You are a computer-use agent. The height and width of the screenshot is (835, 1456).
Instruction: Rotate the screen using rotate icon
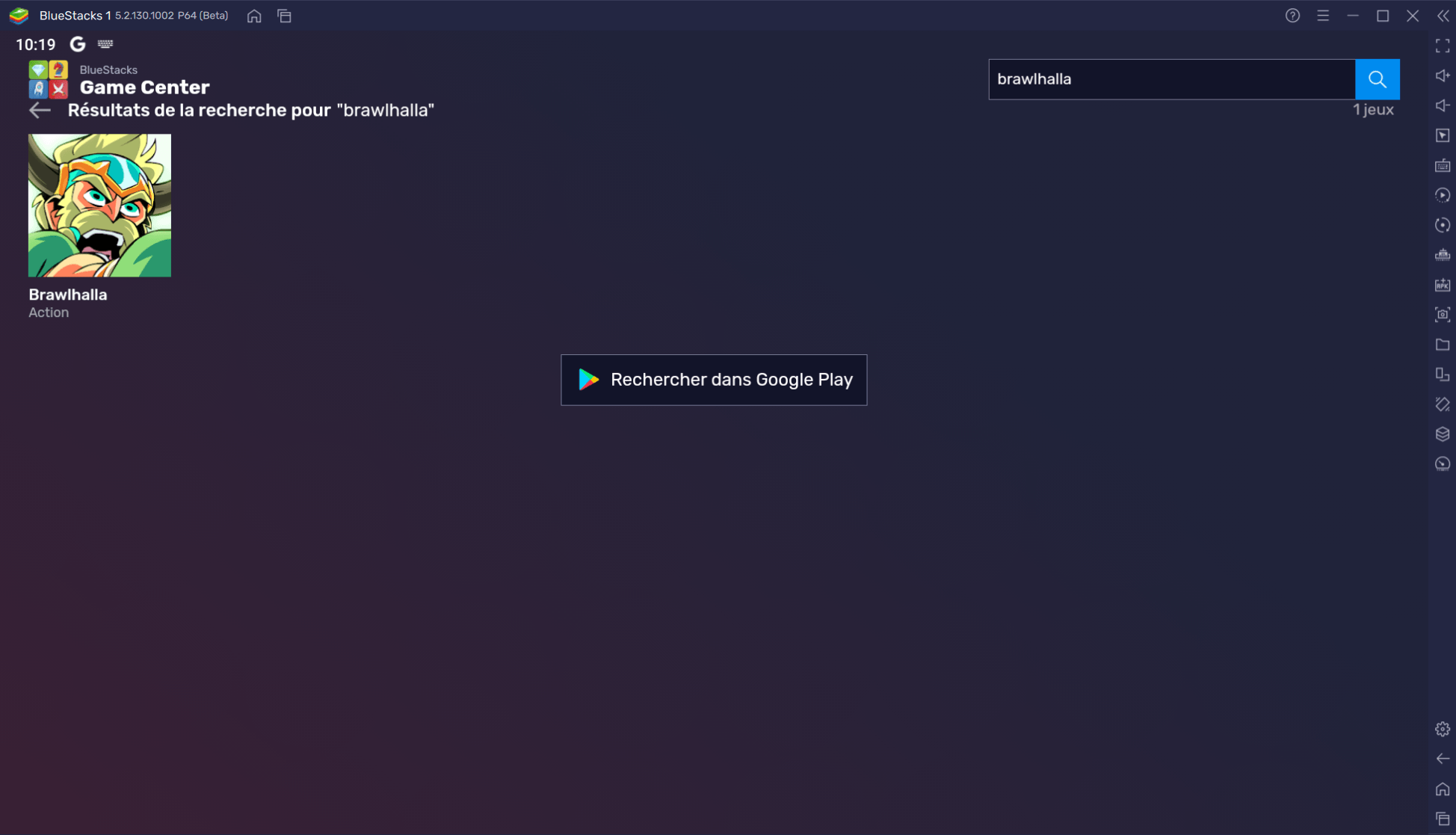click(1443, 404)
